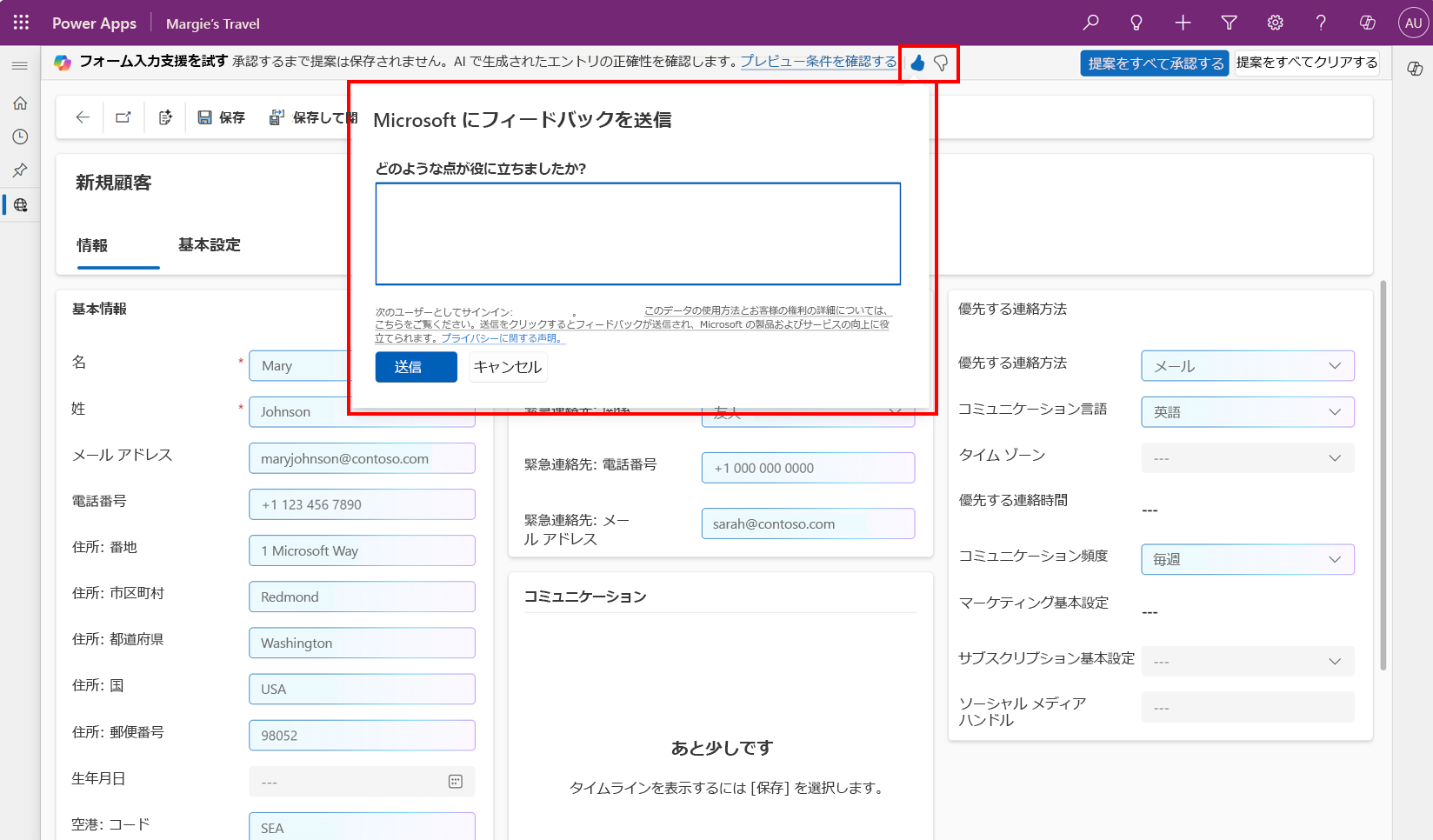Viewport: 1433px width, 840px height.
Task: Click the thumbs down feedback icon
Action: click(x=941, y=63)
